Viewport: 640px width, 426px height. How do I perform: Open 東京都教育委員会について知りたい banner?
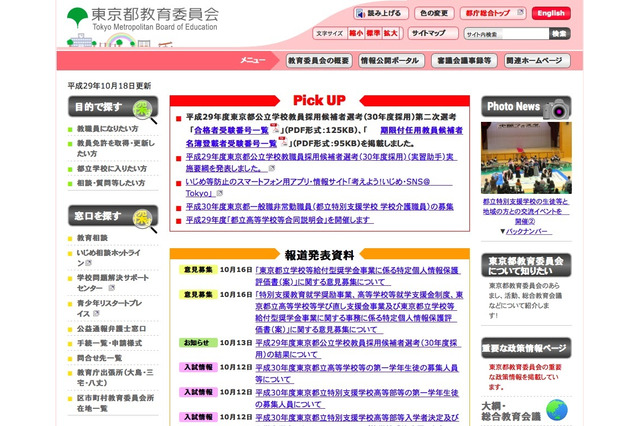click(526, 266)
